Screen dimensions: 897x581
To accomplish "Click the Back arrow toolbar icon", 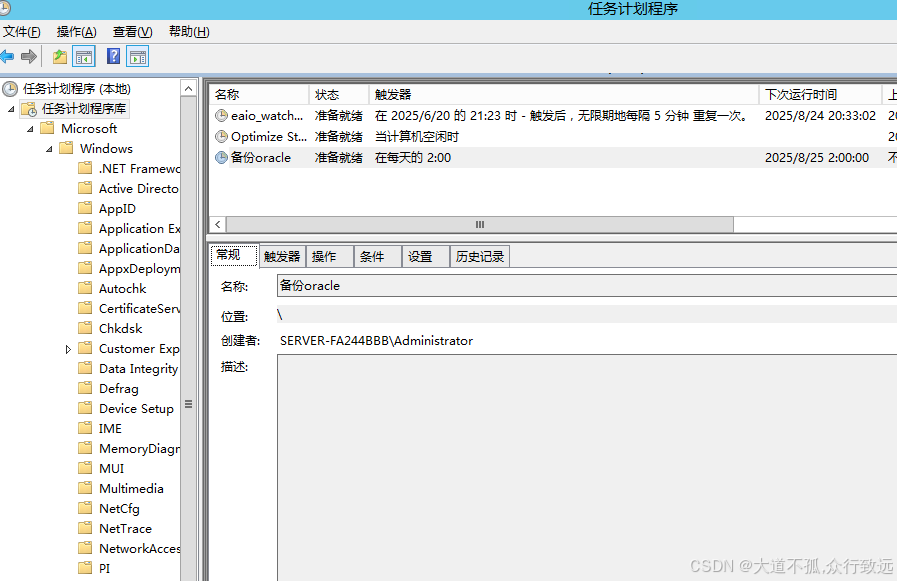I will 7,57.
